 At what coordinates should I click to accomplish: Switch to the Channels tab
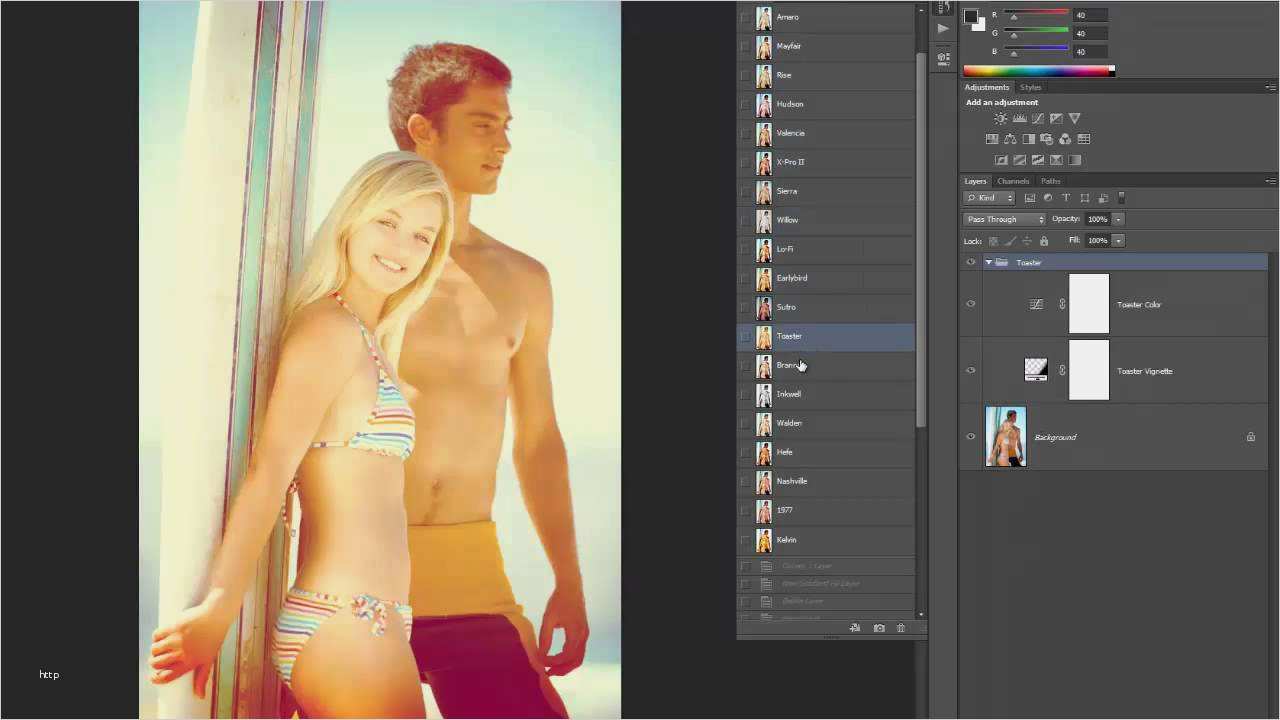click(1013, 181)
